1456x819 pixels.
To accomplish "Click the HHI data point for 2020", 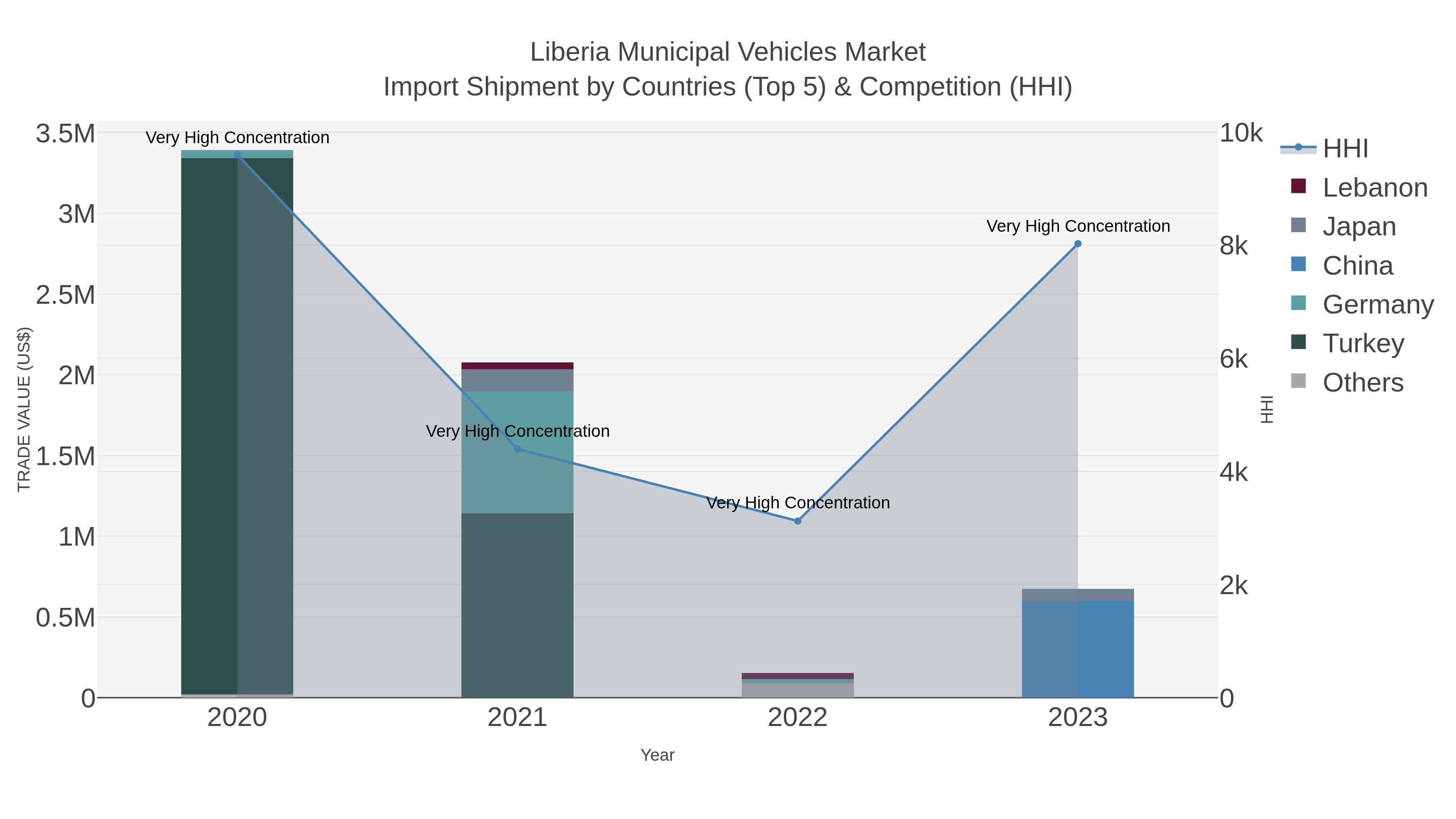I will (x=237, y=155).
